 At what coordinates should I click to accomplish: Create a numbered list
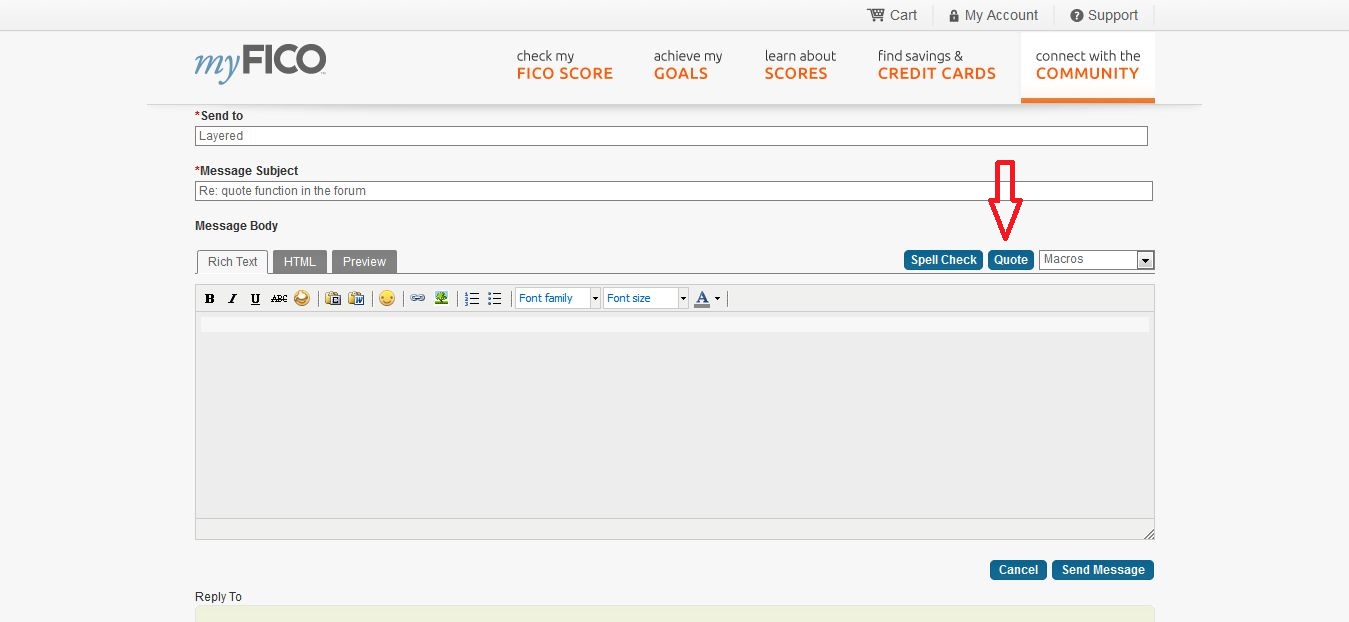coord(471,298)
